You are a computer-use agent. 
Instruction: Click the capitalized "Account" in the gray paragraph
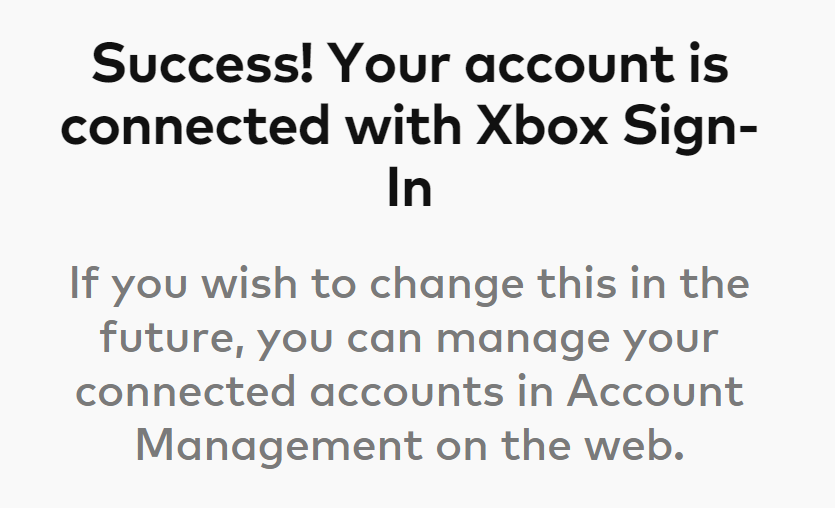[x=657, y=391]
